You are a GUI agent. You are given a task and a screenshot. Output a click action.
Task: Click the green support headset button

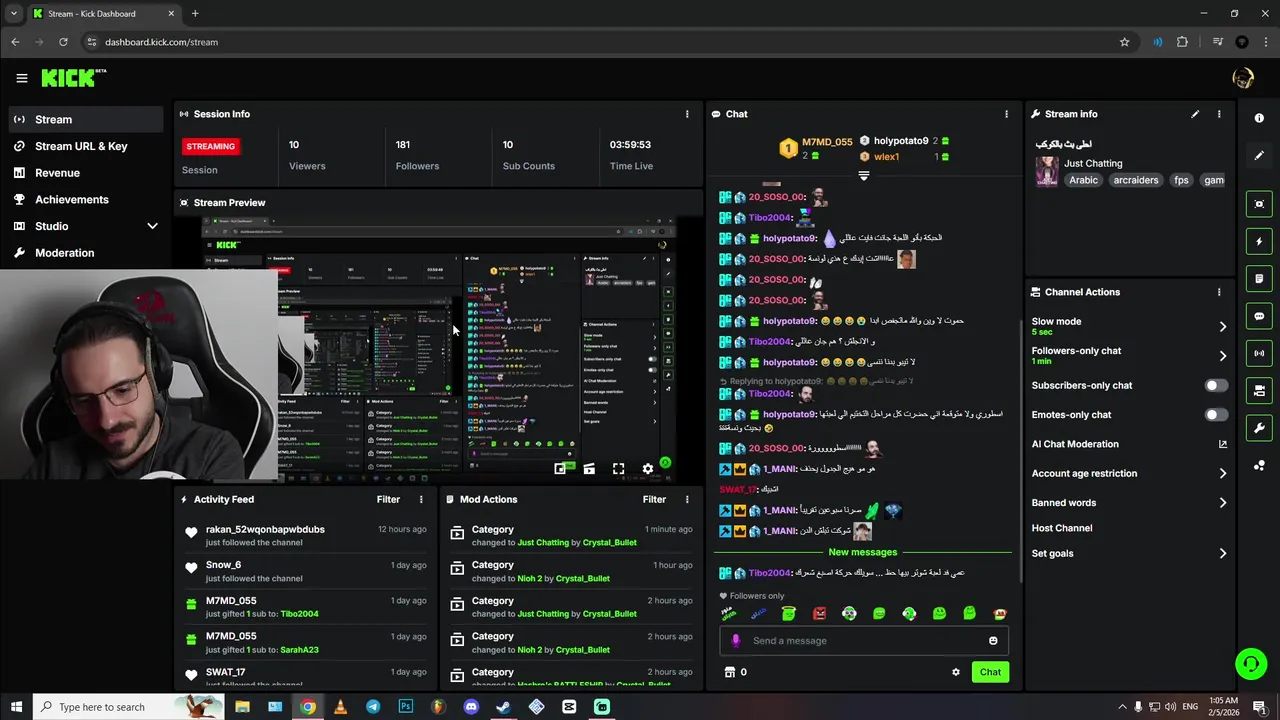[1250, 664]
